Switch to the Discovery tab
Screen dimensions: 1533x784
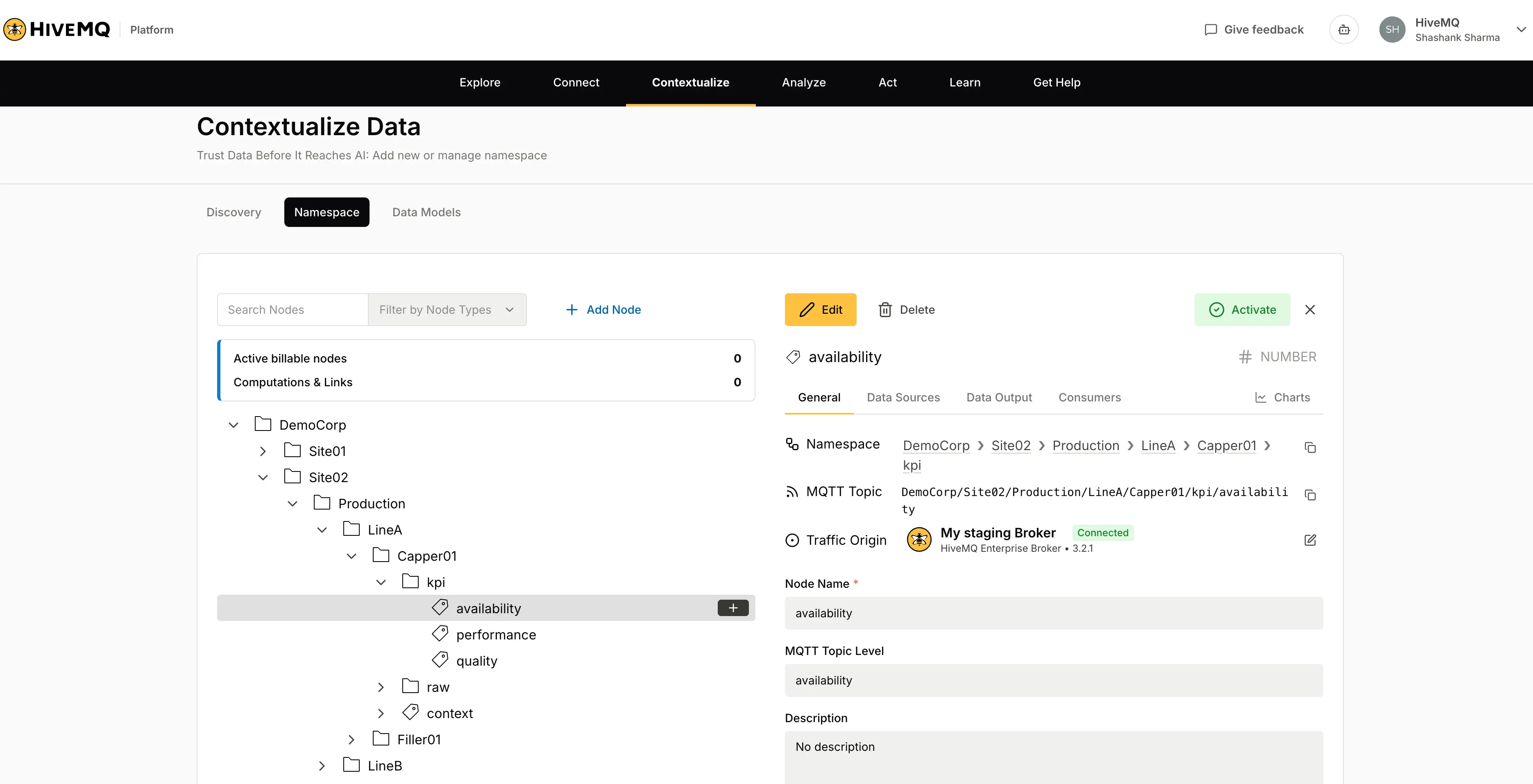click(x=233, y=212)
